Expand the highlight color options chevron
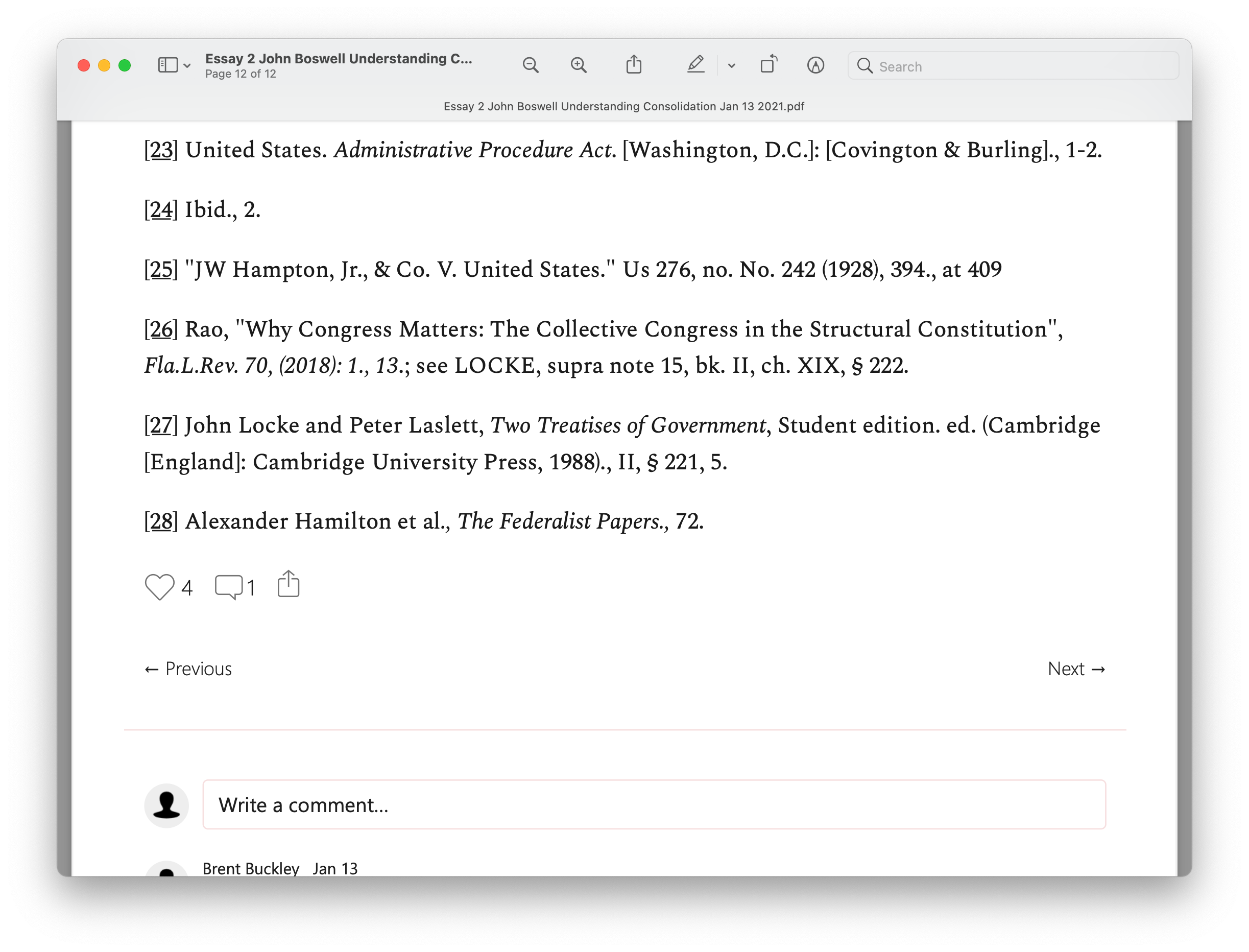This screenshot has height=952, width=1249. (731, 66)
